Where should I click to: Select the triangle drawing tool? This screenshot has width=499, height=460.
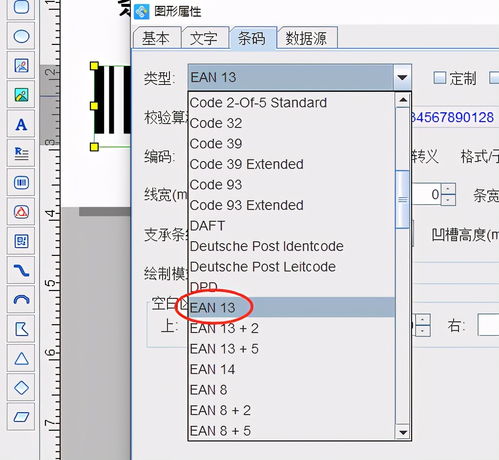[x=21, y=359]
